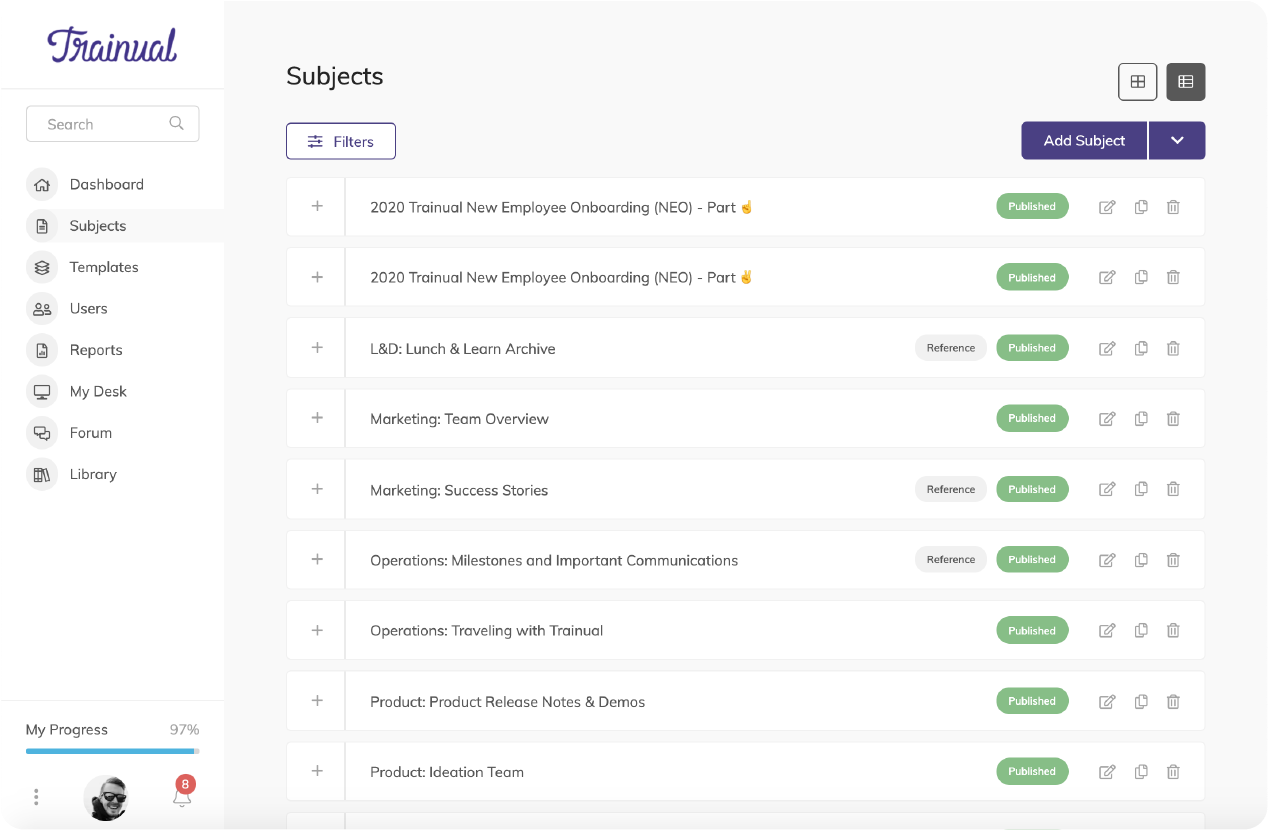Open the three-dot menu near the avatar

[36, 797]
